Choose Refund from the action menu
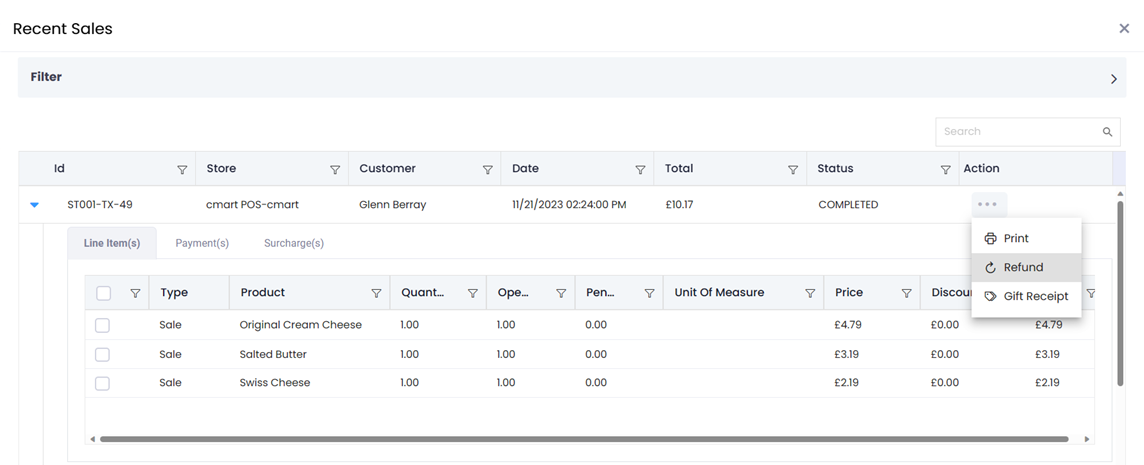1144x465 pixels. [x=1023, y=268]
